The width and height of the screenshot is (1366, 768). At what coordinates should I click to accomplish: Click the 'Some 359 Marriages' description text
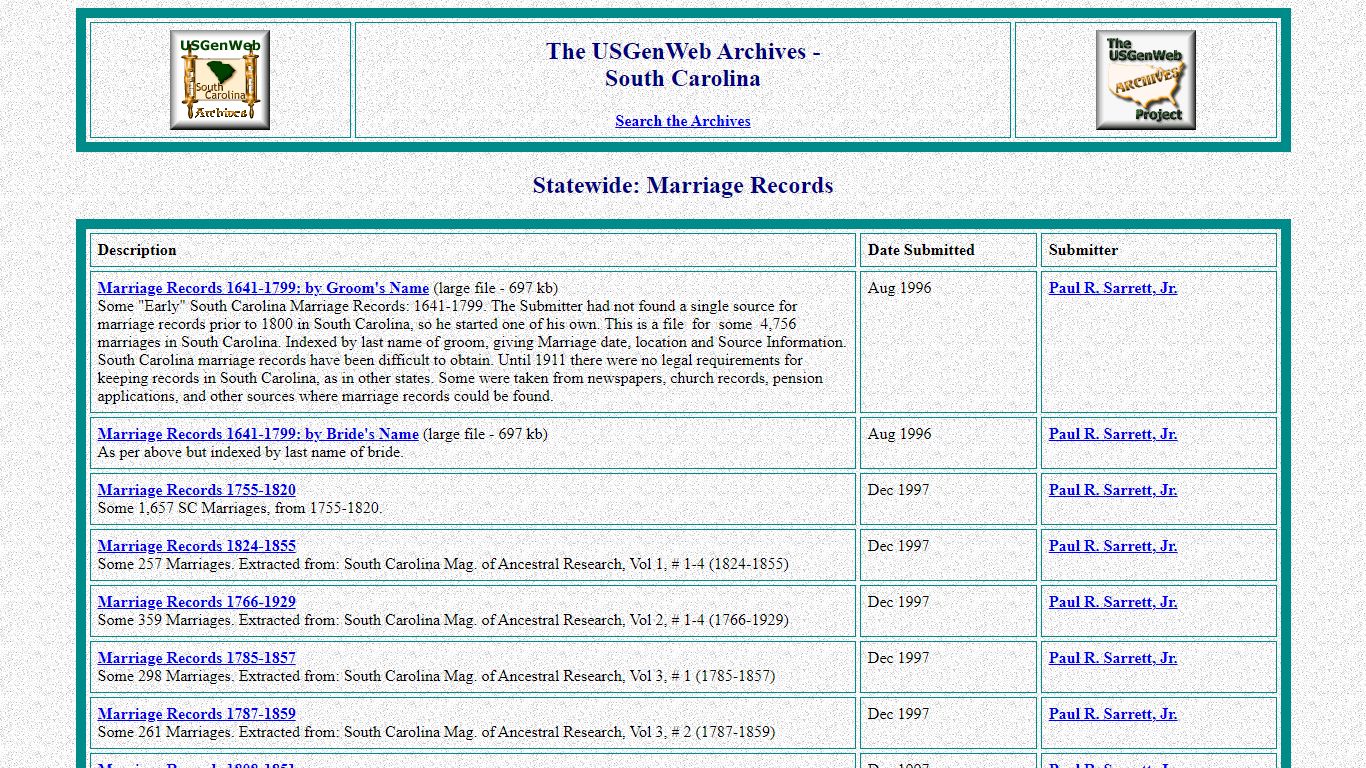coord(443,620)
